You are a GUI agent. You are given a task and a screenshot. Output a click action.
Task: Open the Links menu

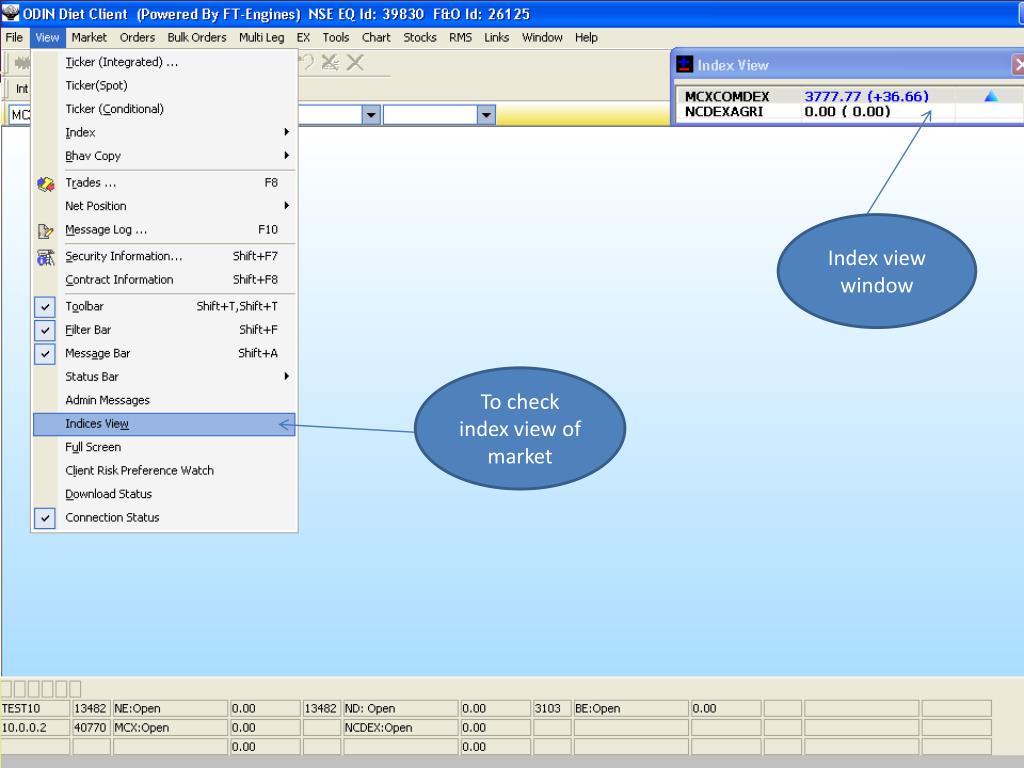click(496, 37)
